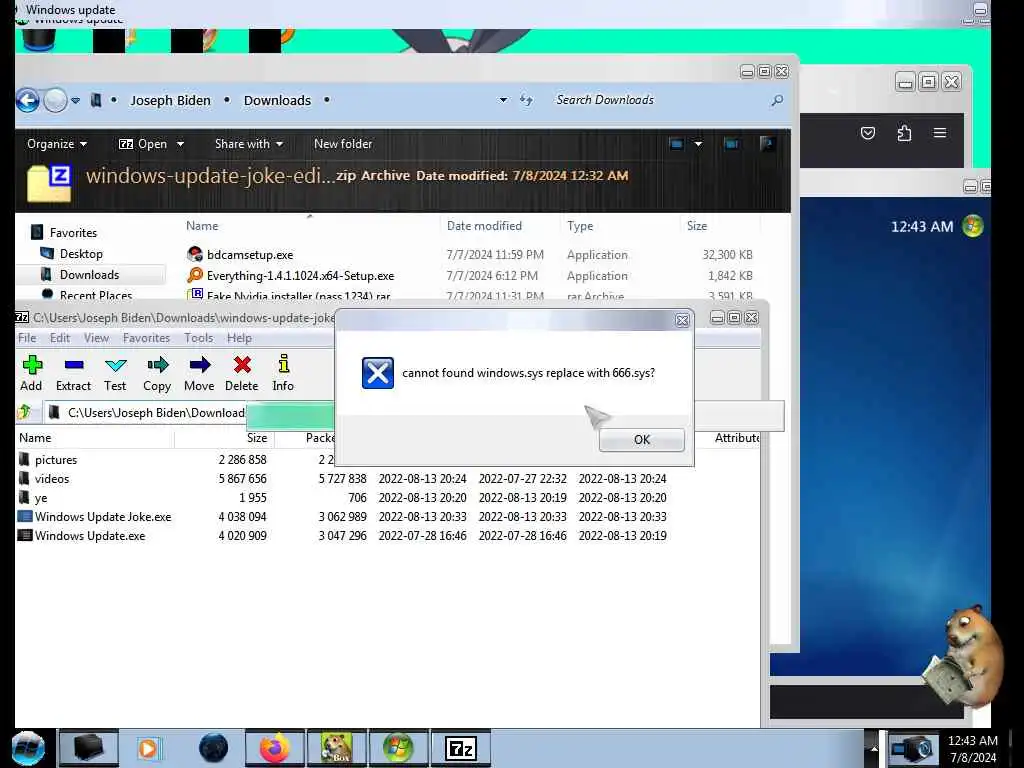Open Firefox hamburger menu

940,133
